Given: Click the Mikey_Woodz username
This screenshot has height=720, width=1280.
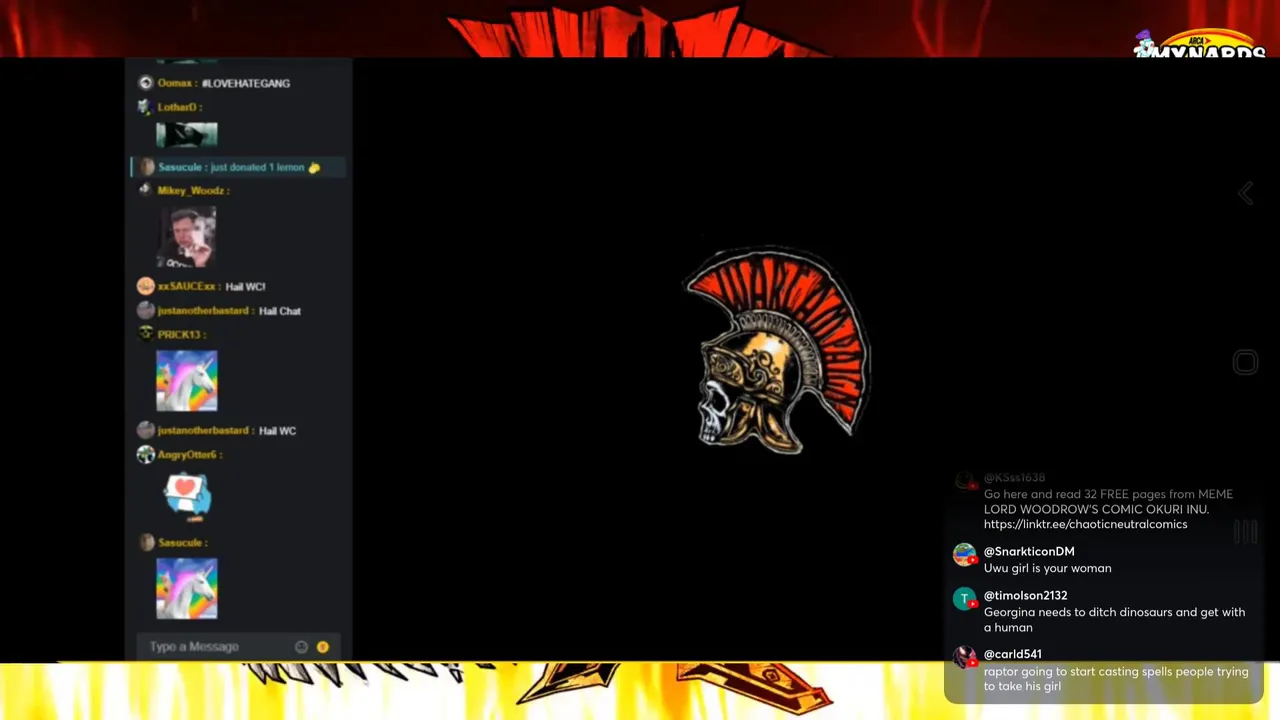Looking at the screenshot, I should [x=190, y=190].
